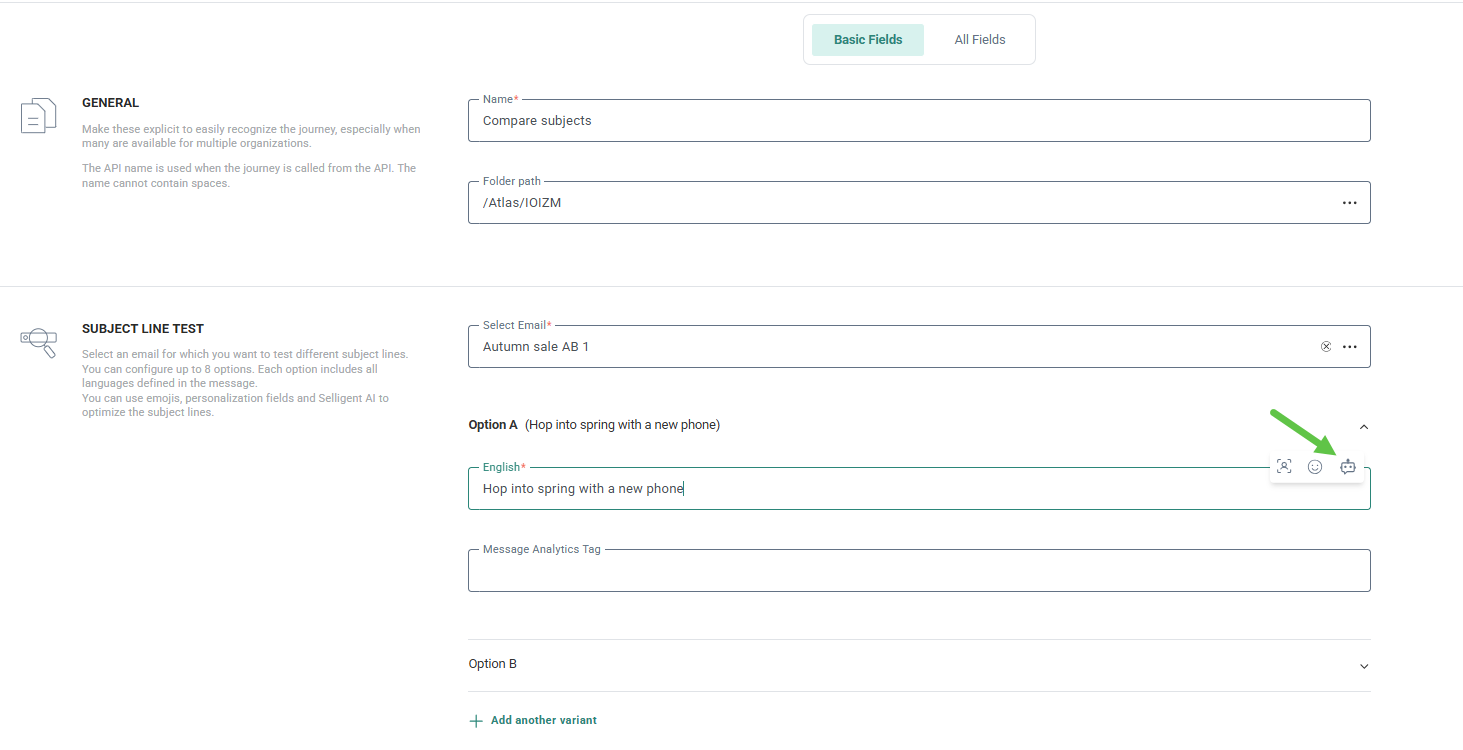This screenshot has height=750, width=1463.
Task: Switch to the All Fields tab
Action: [x=979, y=40]
